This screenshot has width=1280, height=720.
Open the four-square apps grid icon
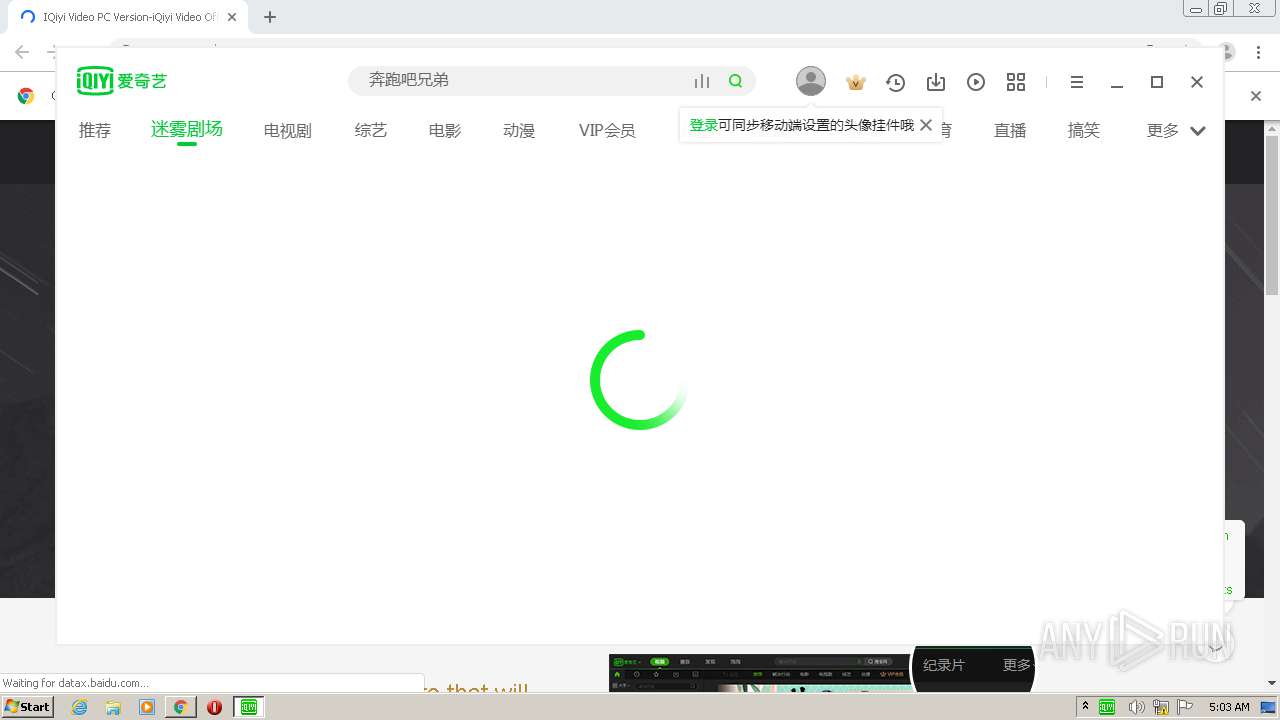pyautogui.click(x=1016, y=82)
